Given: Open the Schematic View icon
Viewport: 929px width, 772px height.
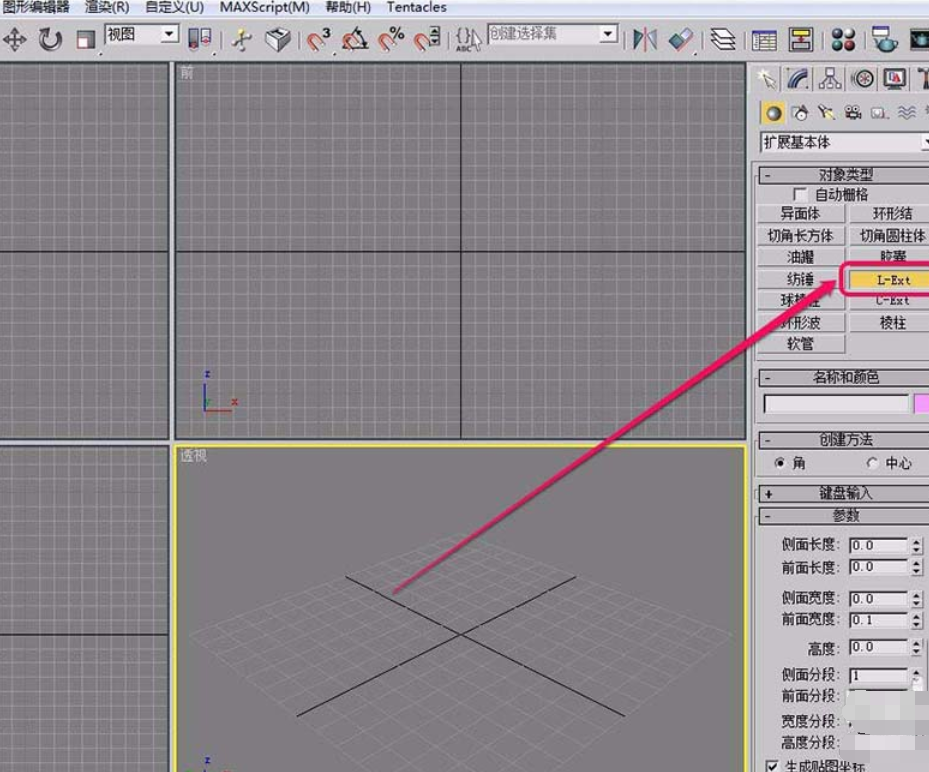Looking at the screenshot, I should click(800, 40).
